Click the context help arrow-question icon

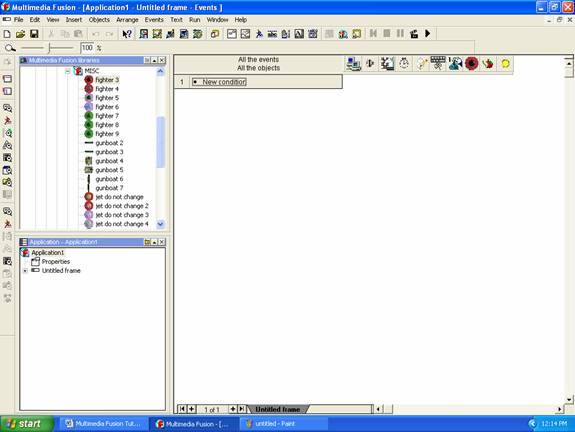127,34
